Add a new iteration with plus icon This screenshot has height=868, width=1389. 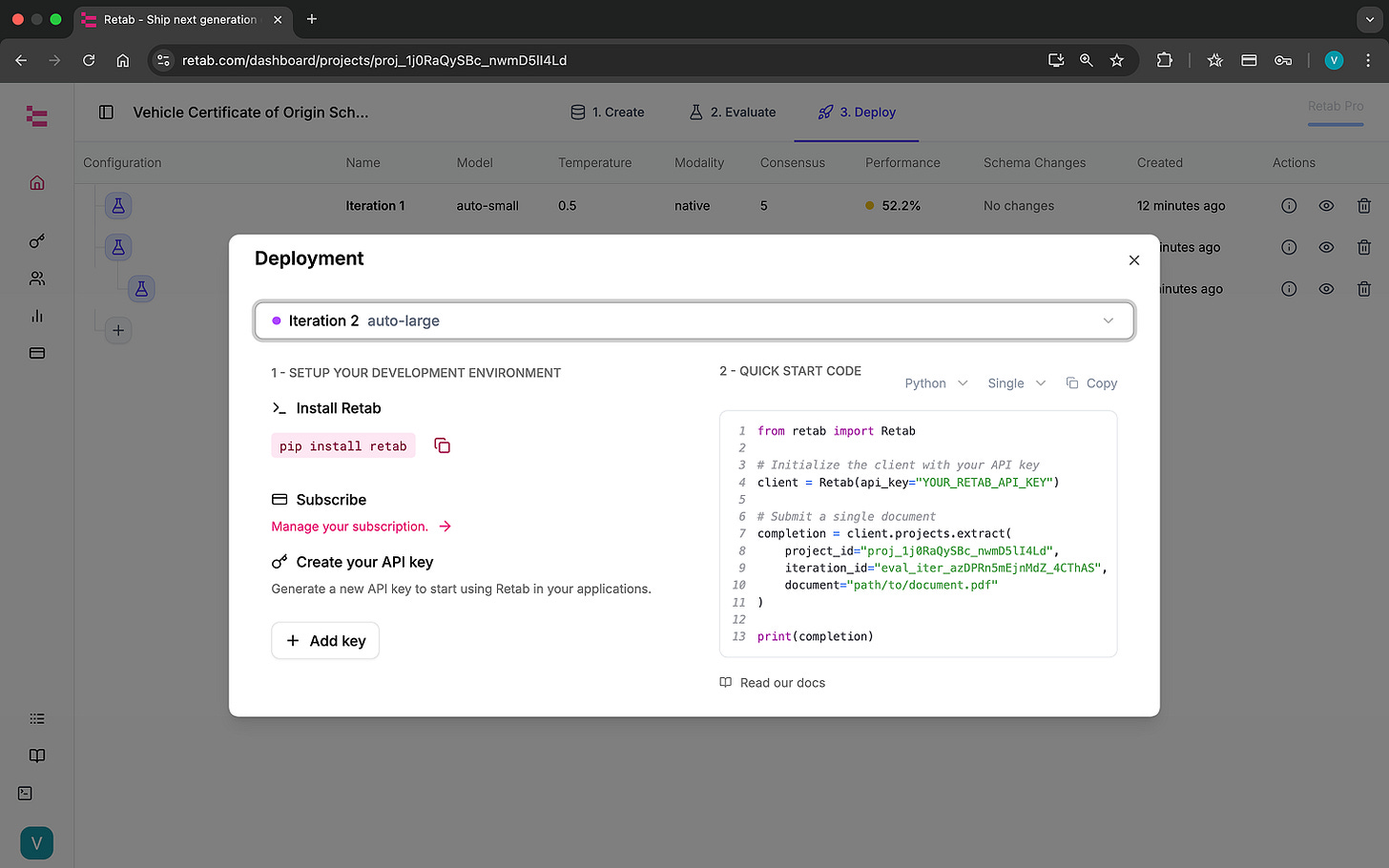(x=118, y=330)
